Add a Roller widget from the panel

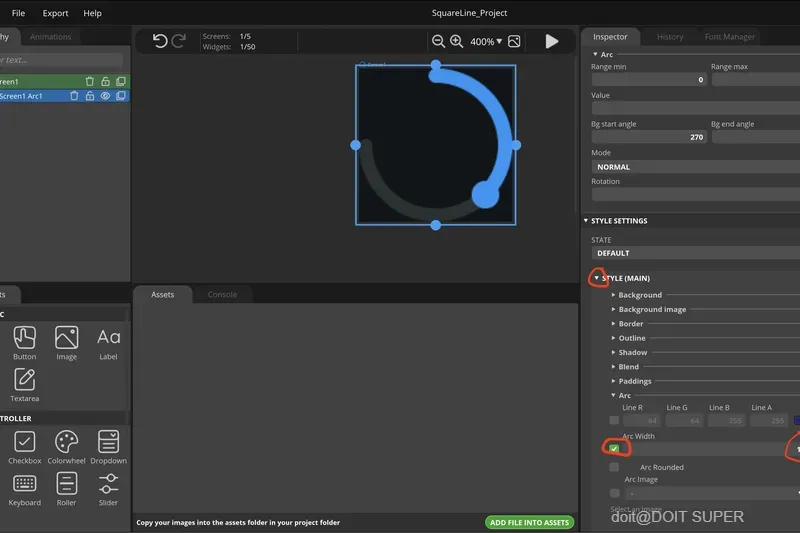(66, 489)
